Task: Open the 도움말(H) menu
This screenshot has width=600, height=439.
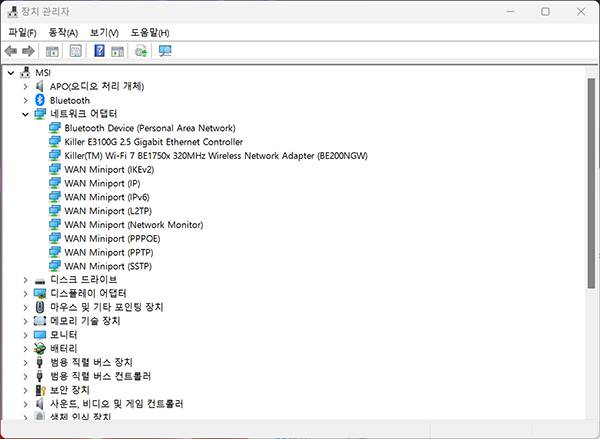Action: [x=150, y=32]
